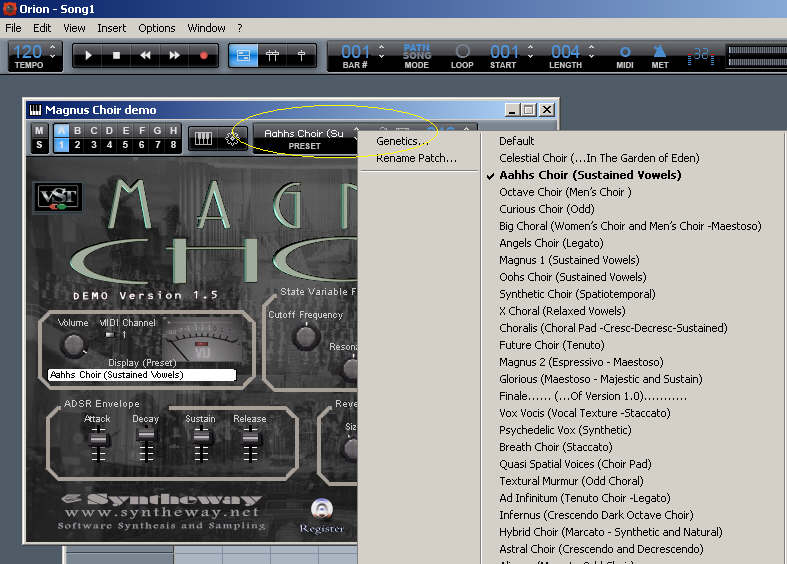Select the Default preset
This screenshot has width=787, height=564.
tap(516, 141)
